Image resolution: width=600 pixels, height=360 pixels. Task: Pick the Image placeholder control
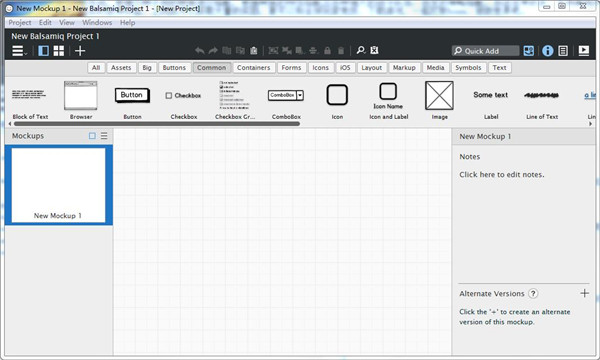(439, 100)
